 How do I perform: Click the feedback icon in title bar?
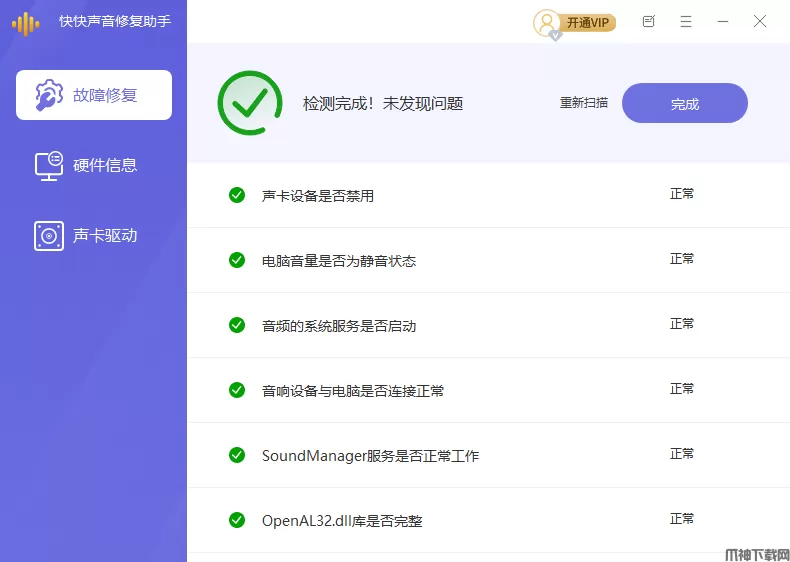tap(649, 21)
